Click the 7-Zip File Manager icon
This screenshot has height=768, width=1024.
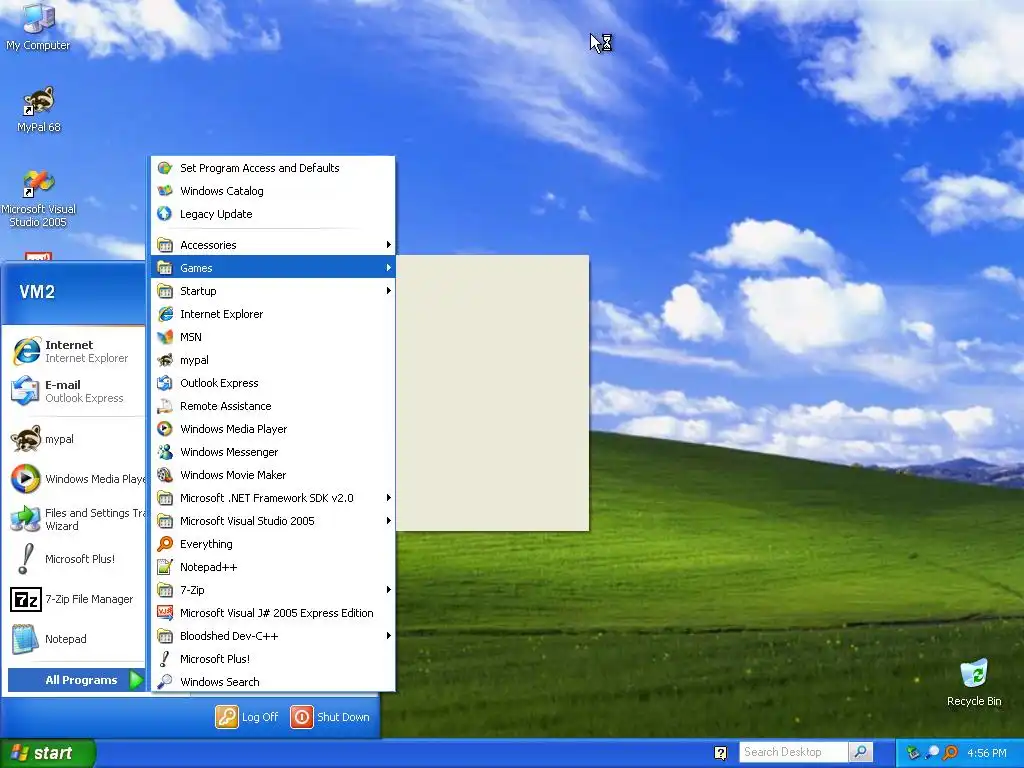click(25, 599)
